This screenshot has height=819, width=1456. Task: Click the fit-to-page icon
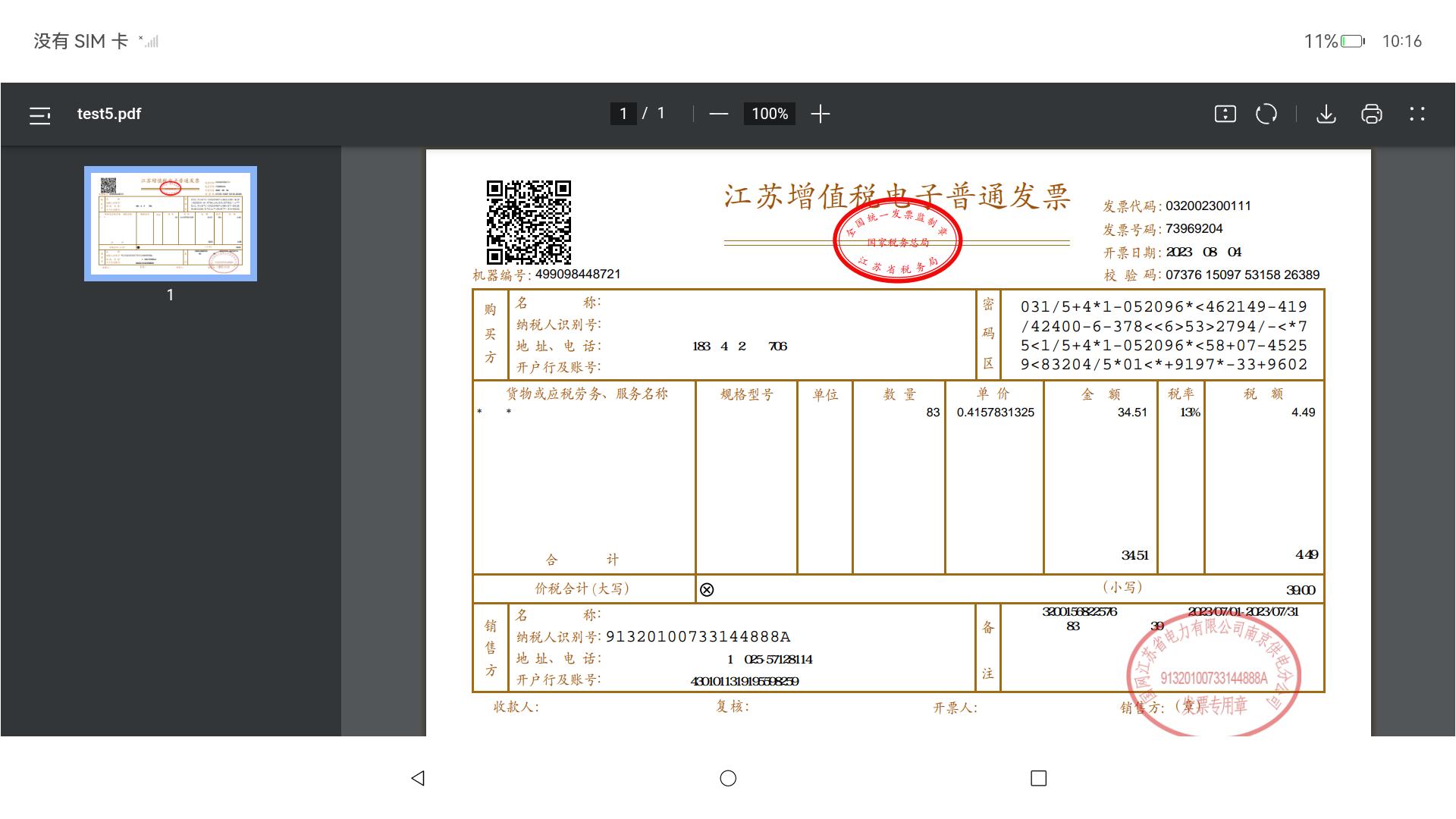click(1225, 114)
